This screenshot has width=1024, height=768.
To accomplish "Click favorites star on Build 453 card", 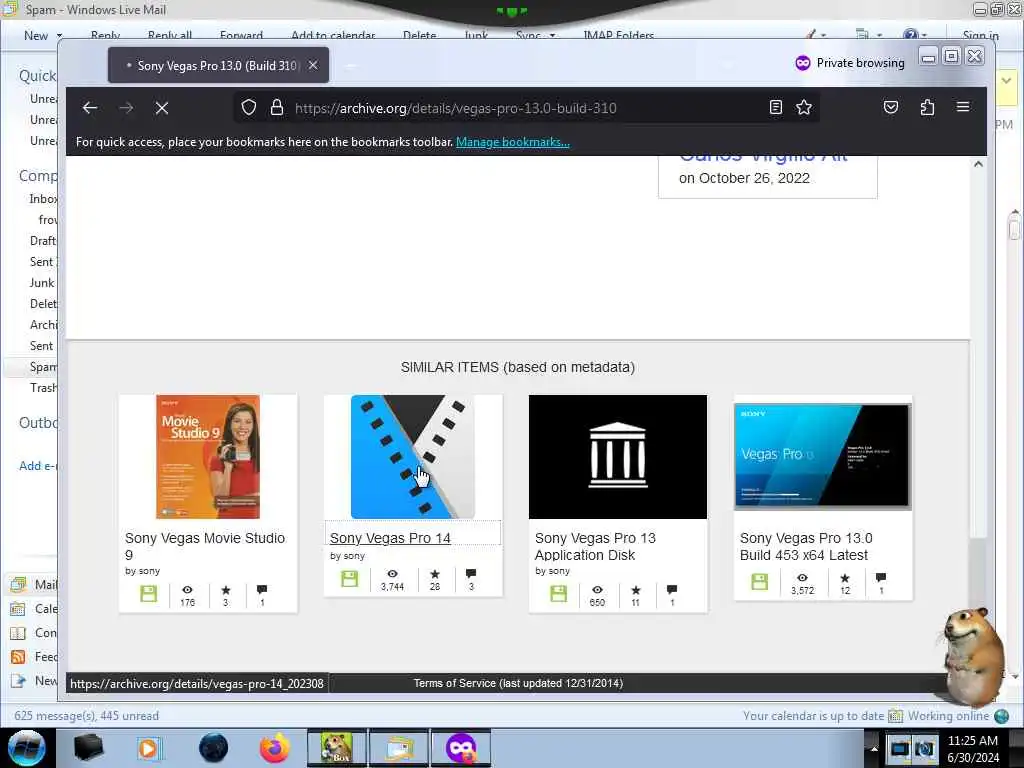I will [845, 578].
